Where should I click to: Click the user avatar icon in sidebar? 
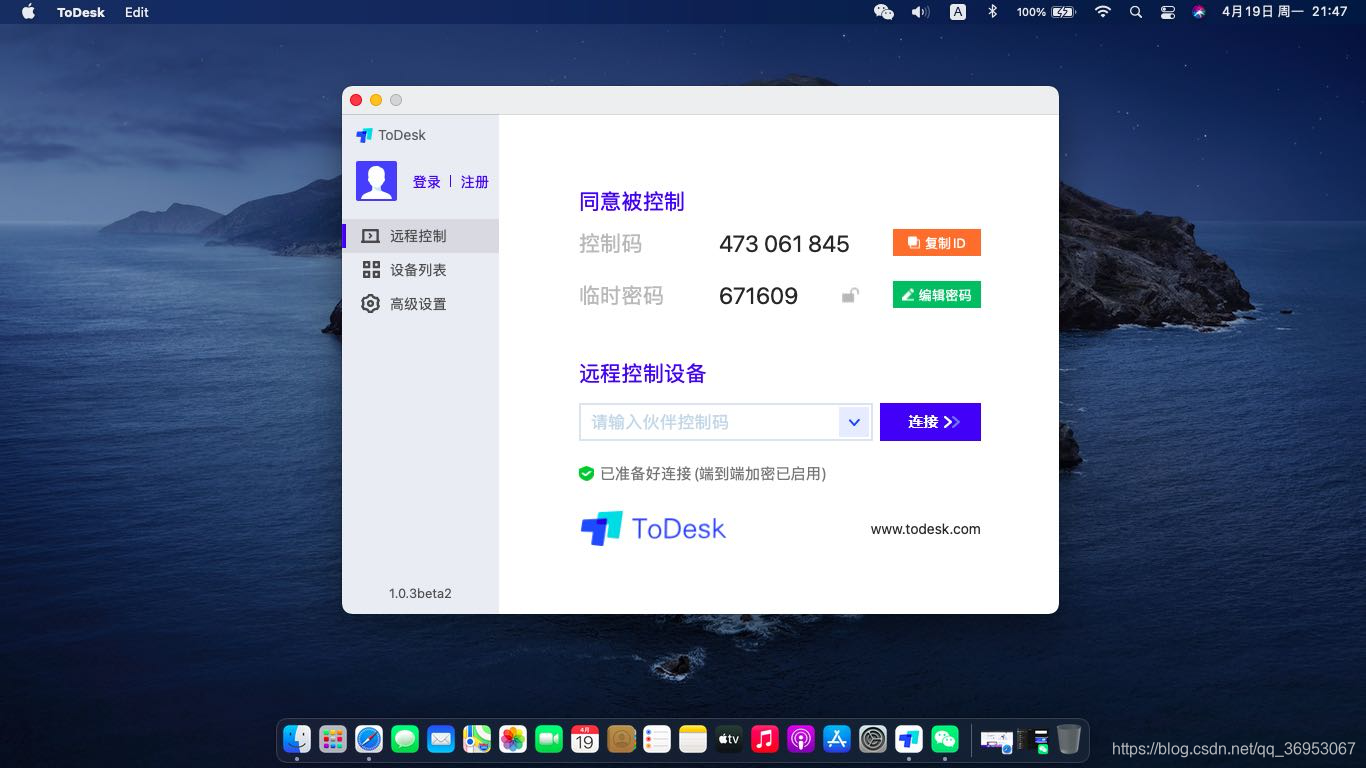tap(376, 181)
